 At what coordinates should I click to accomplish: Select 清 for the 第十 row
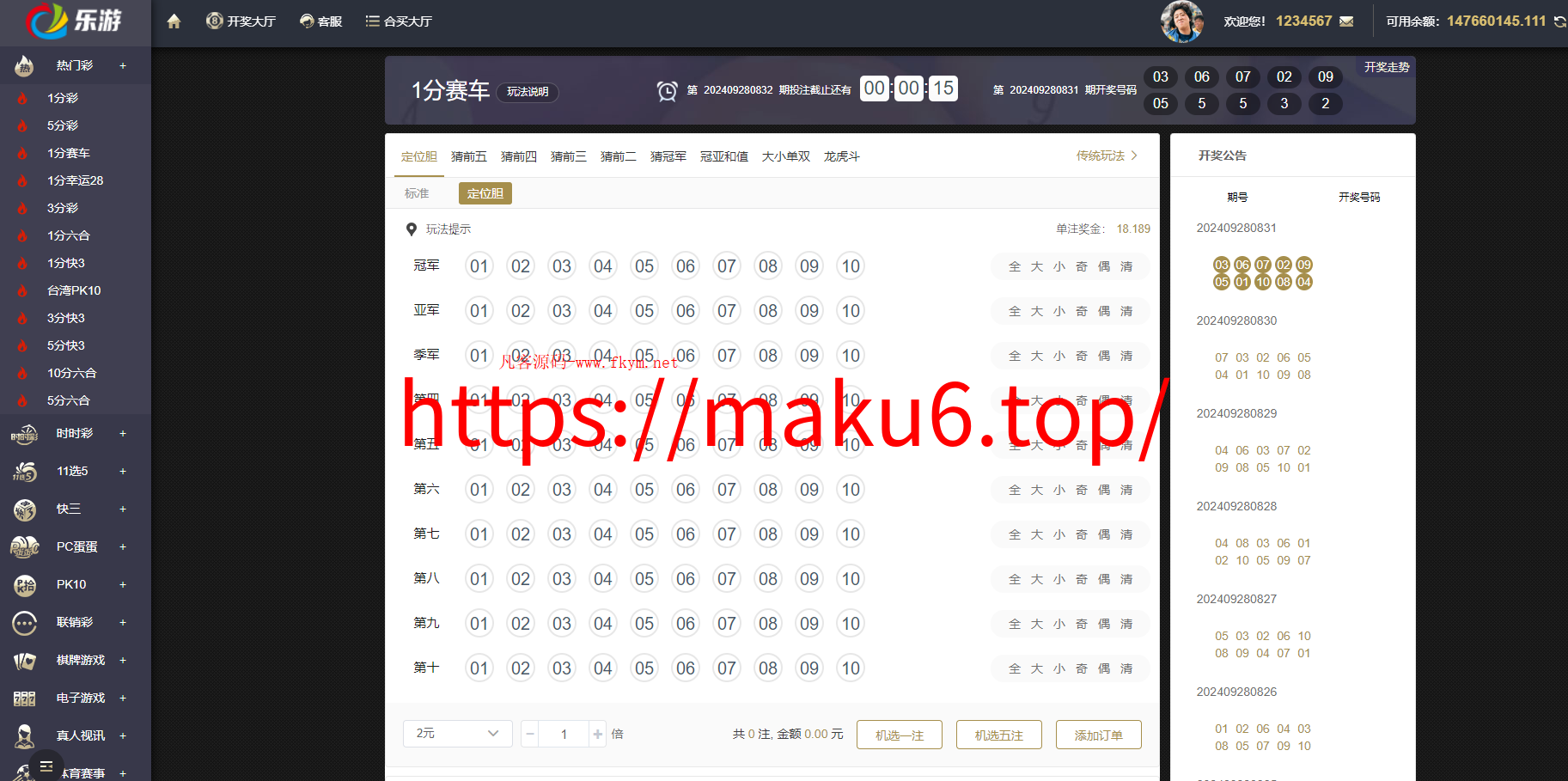tap(1126, 668)
